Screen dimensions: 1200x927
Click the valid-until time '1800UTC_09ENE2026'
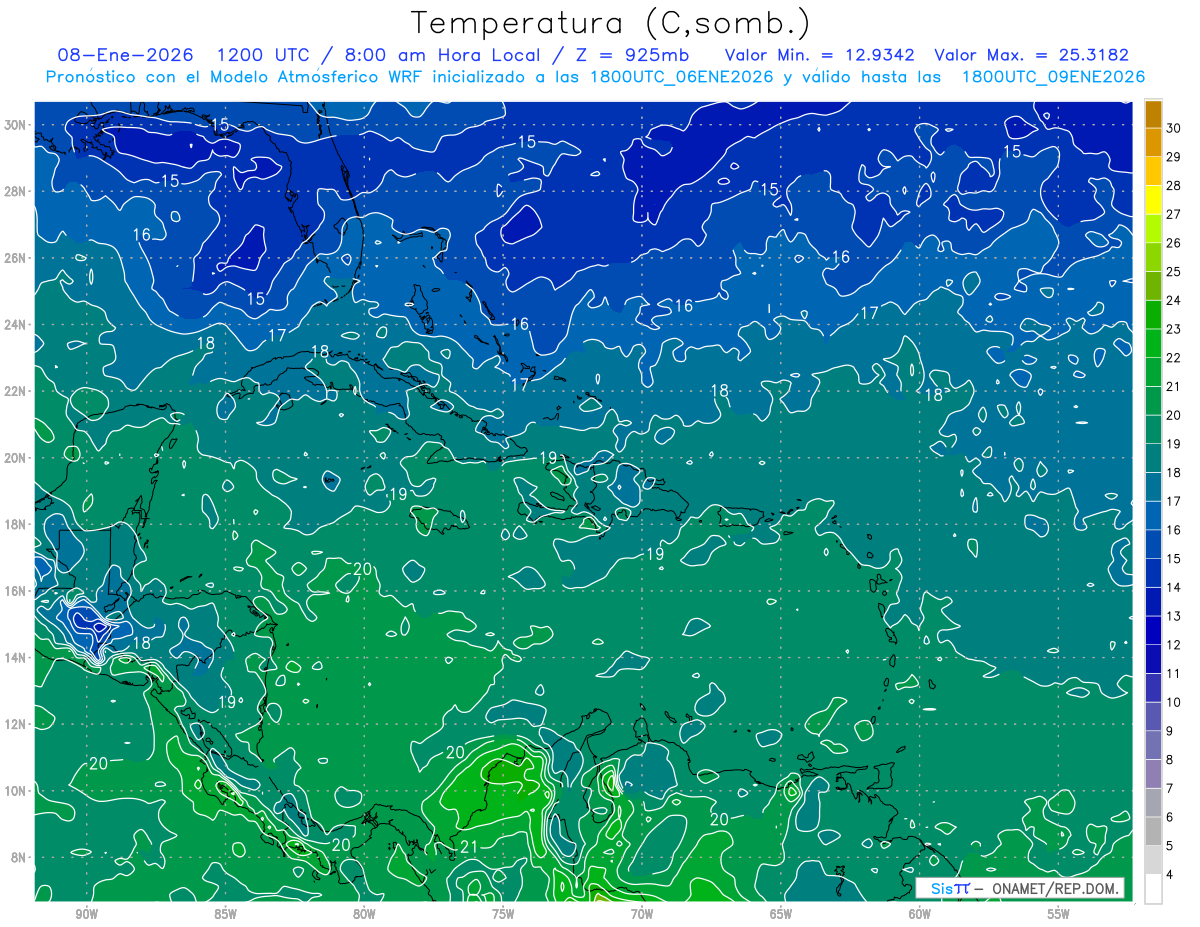click(x=1053, y=77)
